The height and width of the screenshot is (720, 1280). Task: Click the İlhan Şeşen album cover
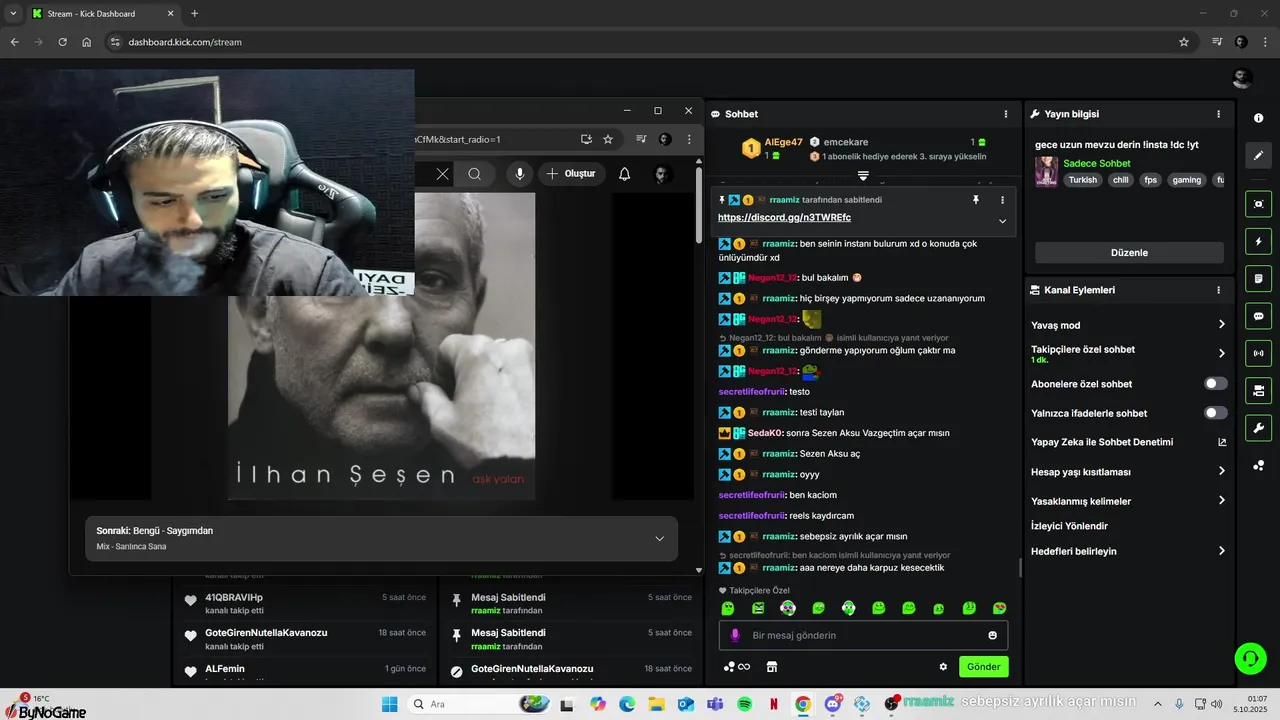(x=382, y=346)
